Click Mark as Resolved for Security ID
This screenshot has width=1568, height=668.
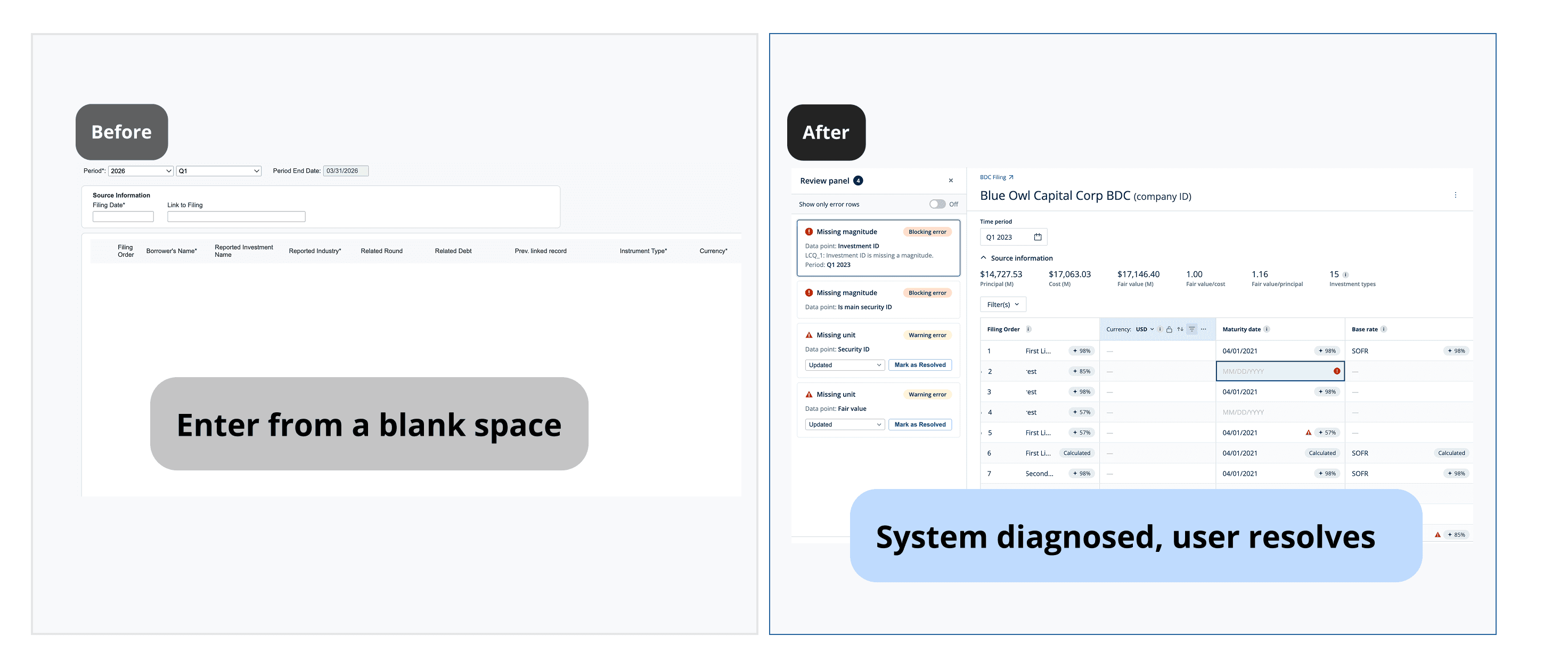tap(919, 365)
